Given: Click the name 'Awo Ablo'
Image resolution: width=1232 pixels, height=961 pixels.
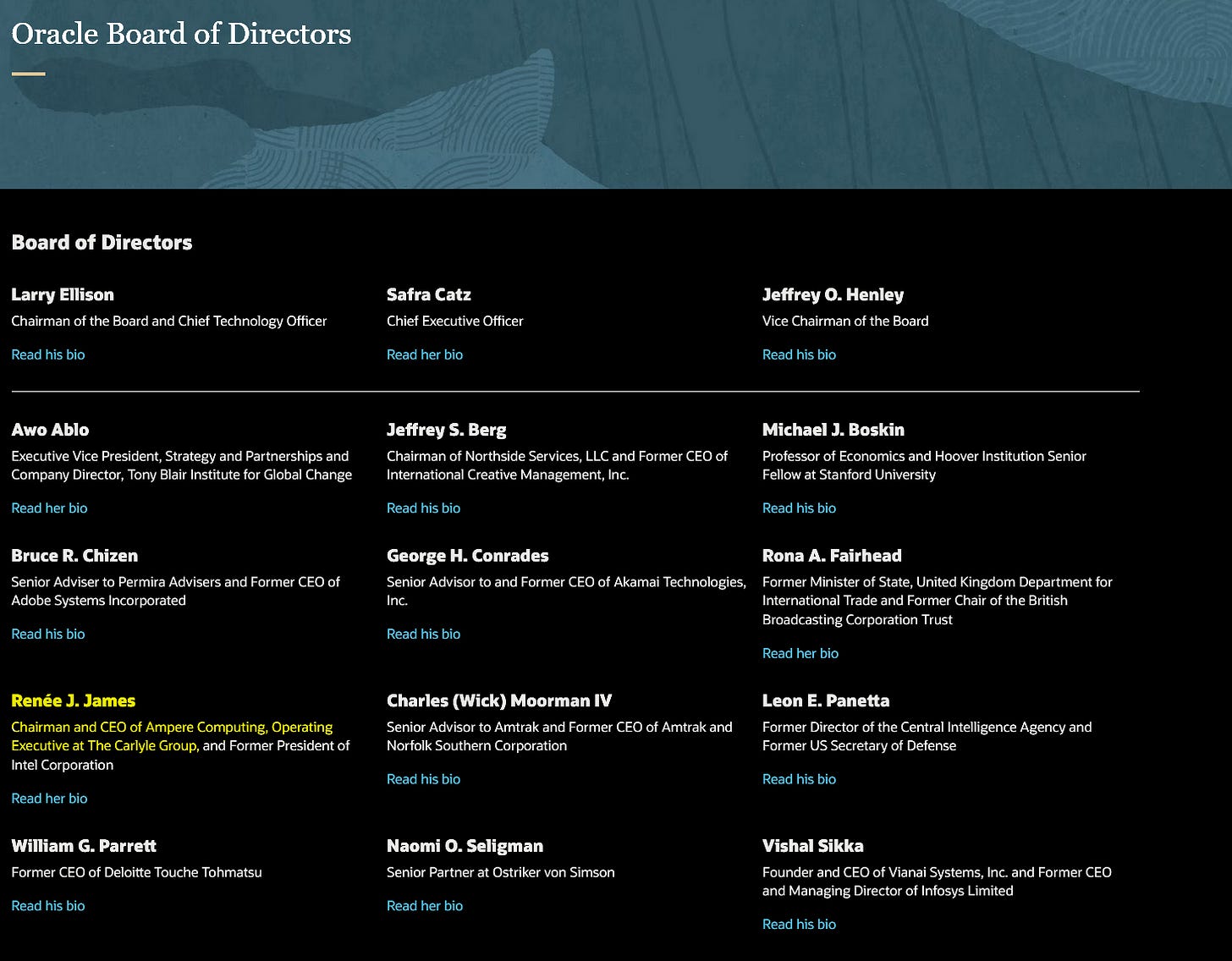Looking at the screenshot, I should coord(50,430).
